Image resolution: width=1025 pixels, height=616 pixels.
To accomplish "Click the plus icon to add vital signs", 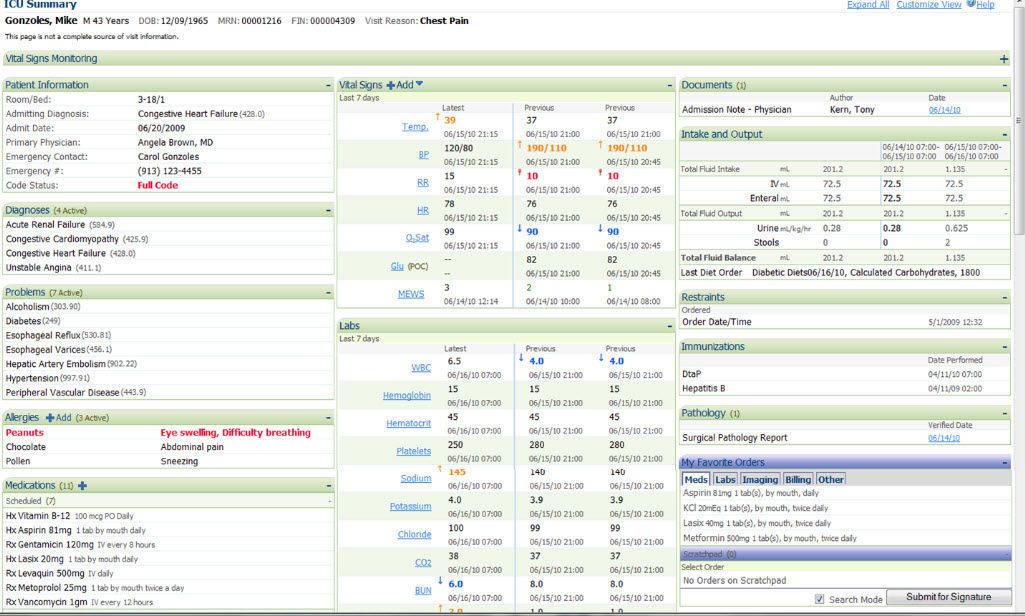I will pyautogui.click(x=391, y=85).
